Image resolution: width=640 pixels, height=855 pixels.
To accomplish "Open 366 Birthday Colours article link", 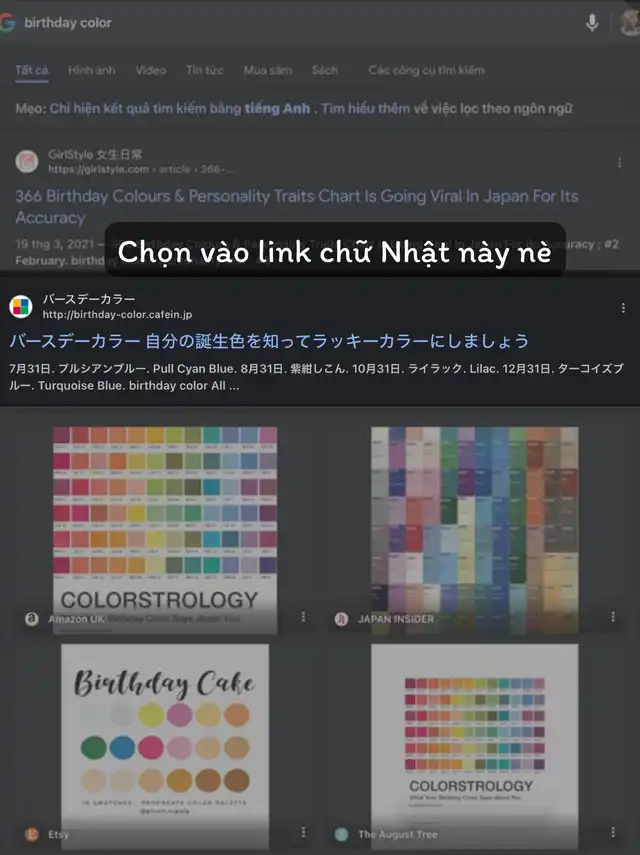I will click(x=297, y=207).
